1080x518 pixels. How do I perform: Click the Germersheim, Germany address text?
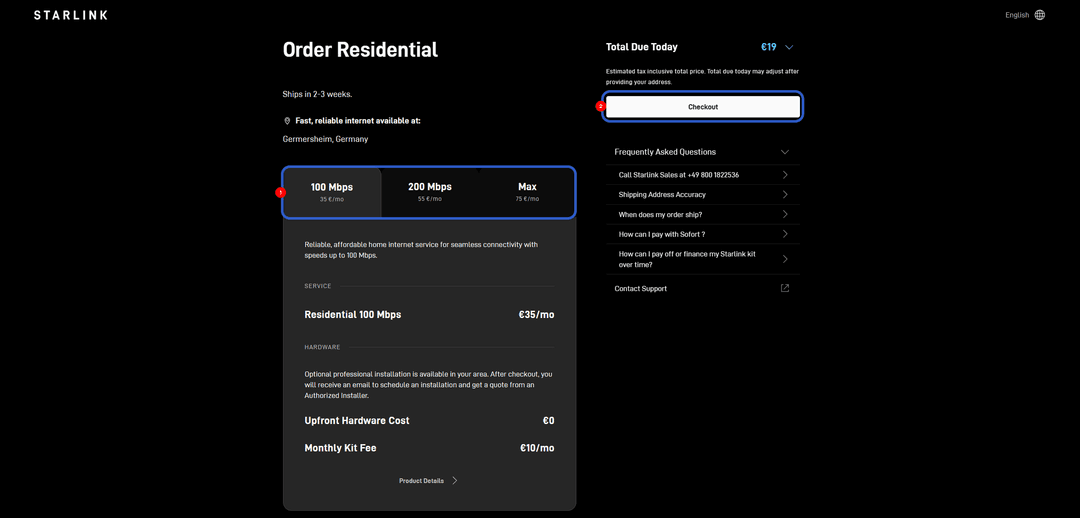coord(325,139)
